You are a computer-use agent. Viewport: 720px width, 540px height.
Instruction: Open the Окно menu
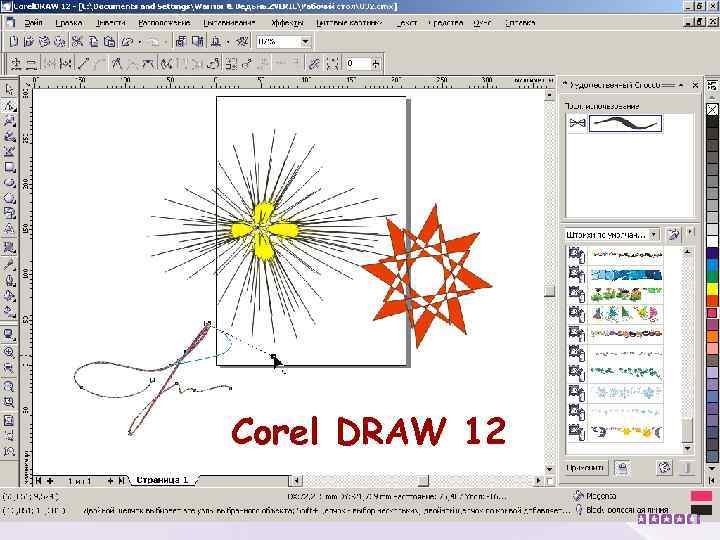point(483,22)
